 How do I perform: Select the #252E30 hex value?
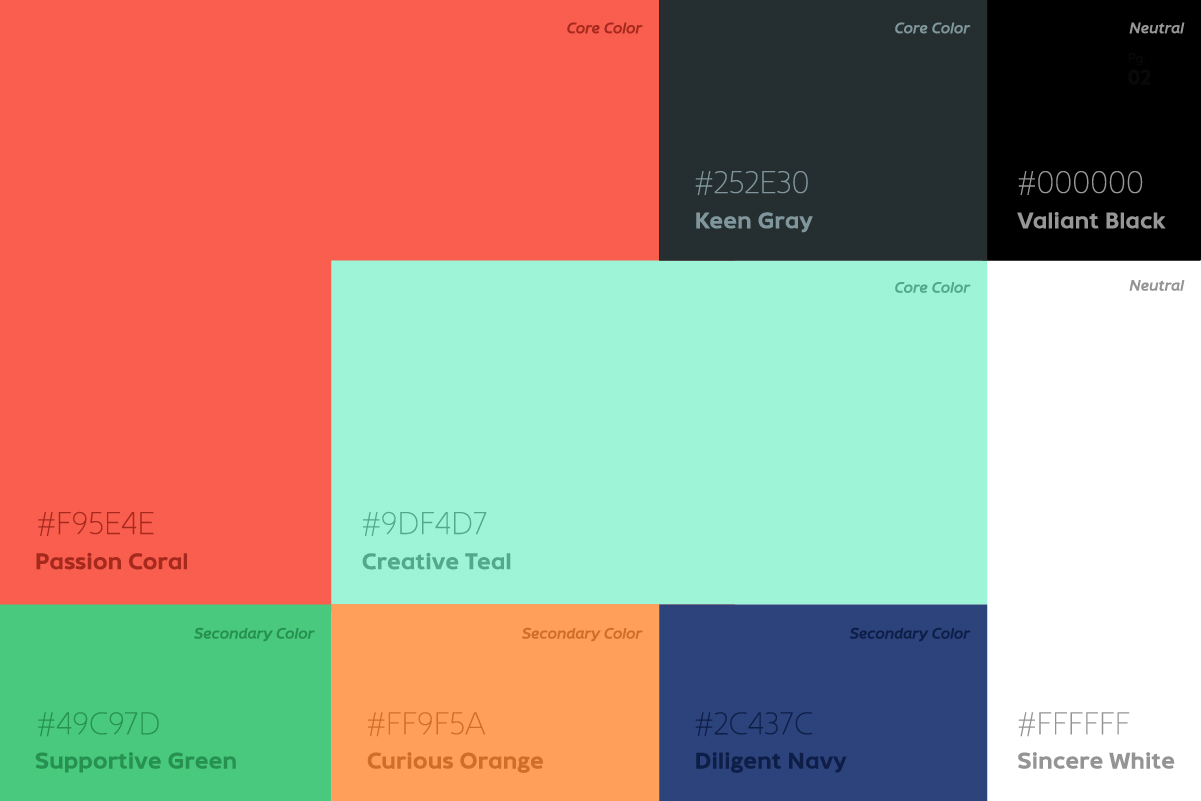(752, 183)
